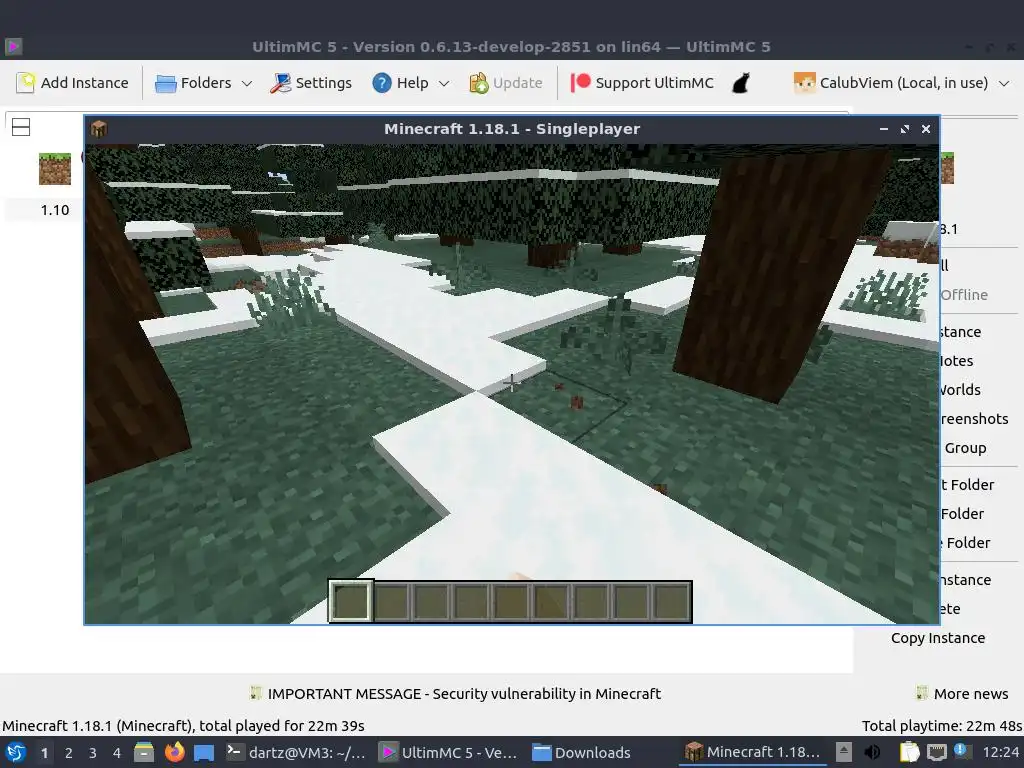Click the Add Instance toolbar button
The image size is (1024, 768).
[x=72, y=83]
